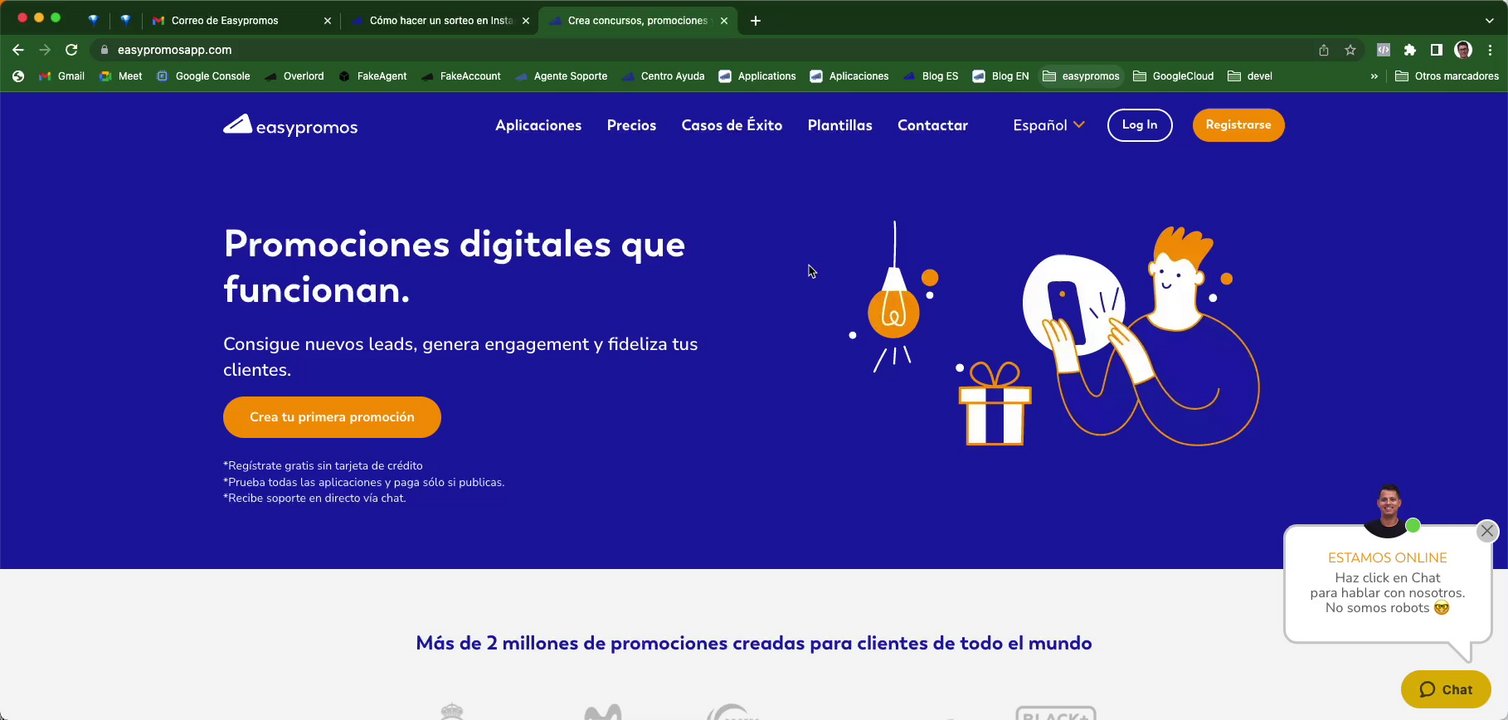
Task: Click the address bar showing easypromosapp.com
Action: click(700, 50)
